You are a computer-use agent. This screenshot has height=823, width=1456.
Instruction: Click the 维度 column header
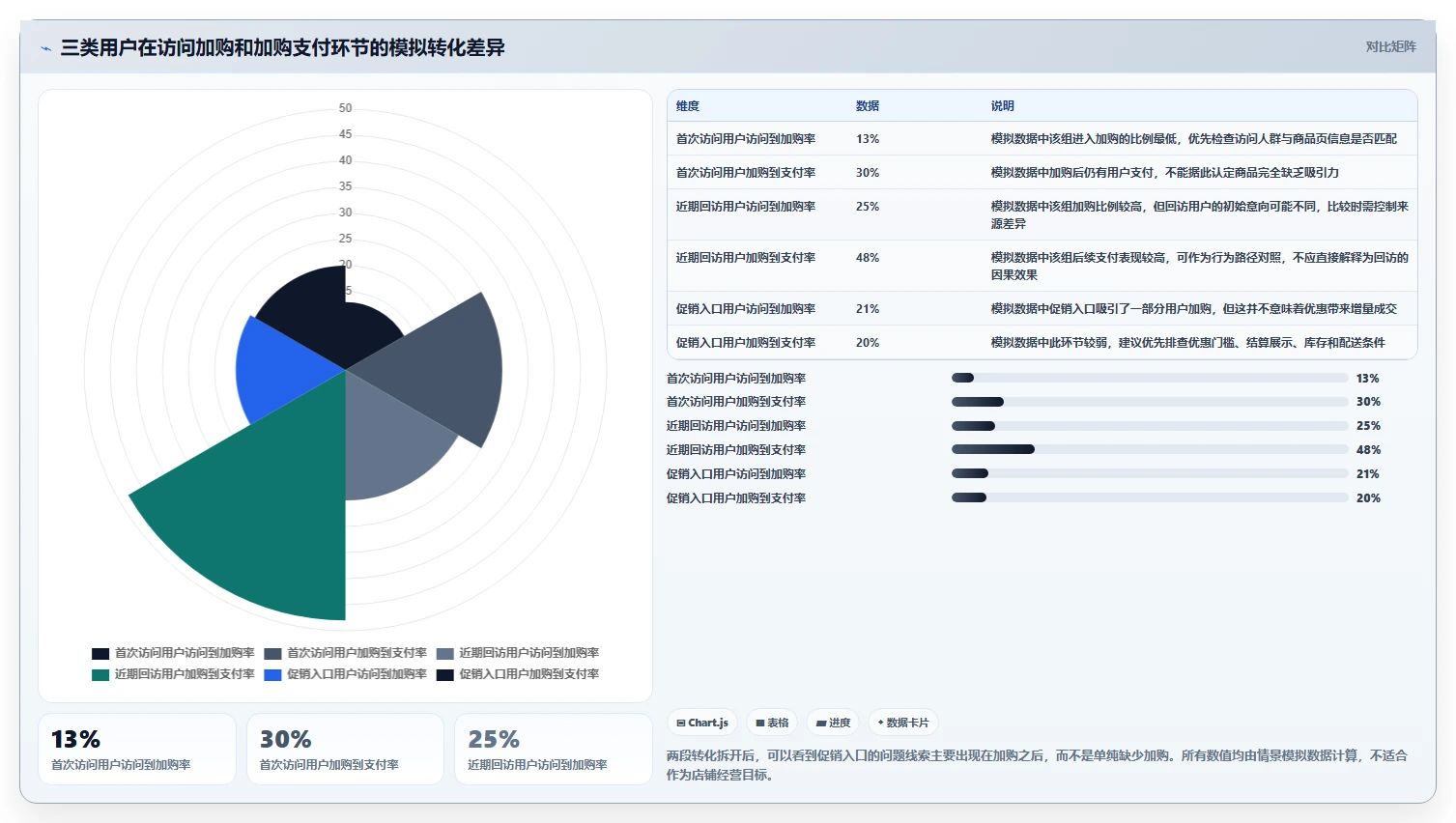[688, 106]
